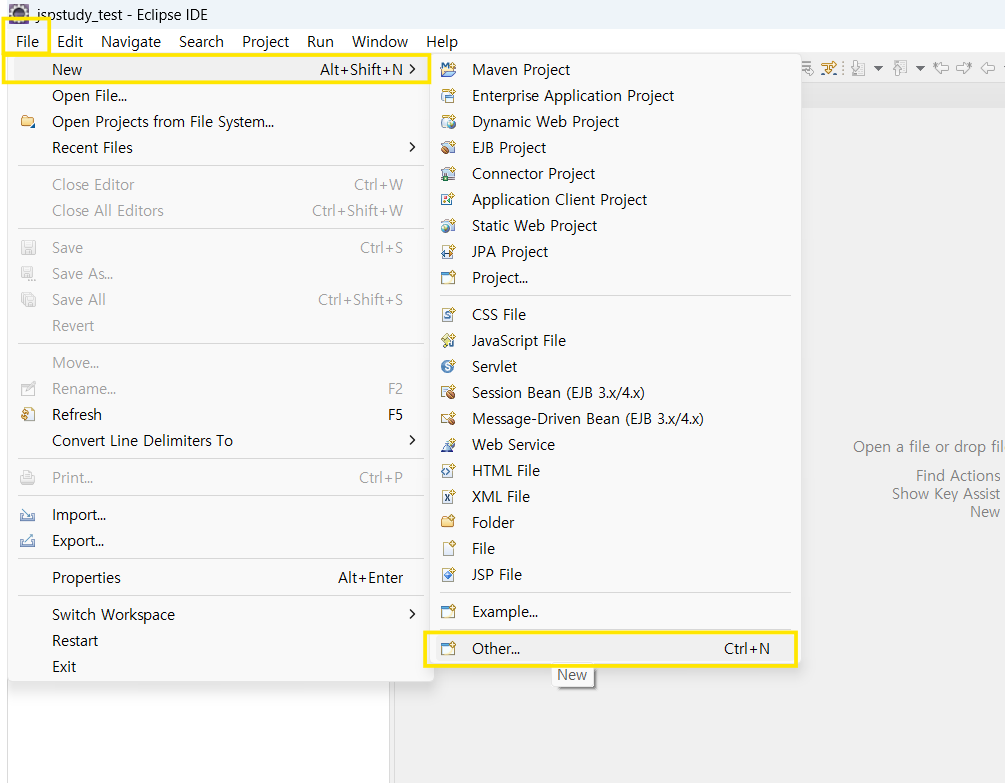Viewport: 1005px width, 783px height.
Task: Open the Window menu
Action: [379, 42]
